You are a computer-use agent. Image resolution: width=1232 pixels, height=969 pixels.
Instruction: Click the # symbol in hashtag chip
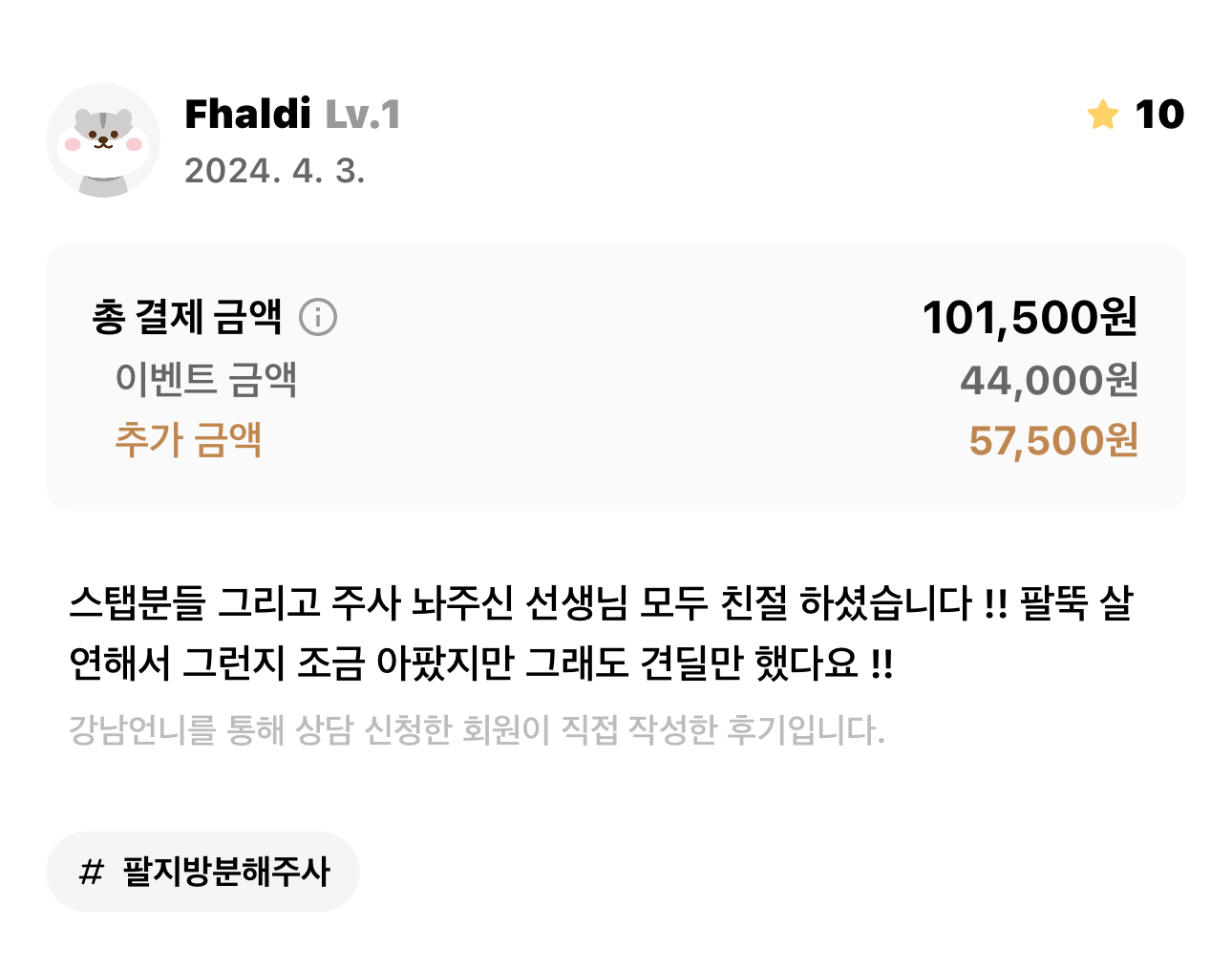(x=91, y=872)
